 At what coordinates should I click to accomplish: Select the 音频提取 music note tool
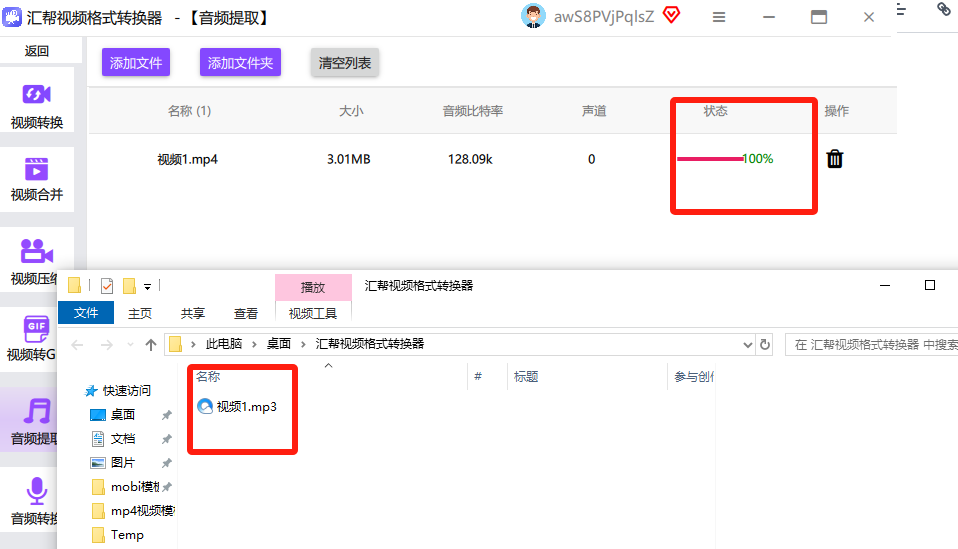[x=29, y=420]
